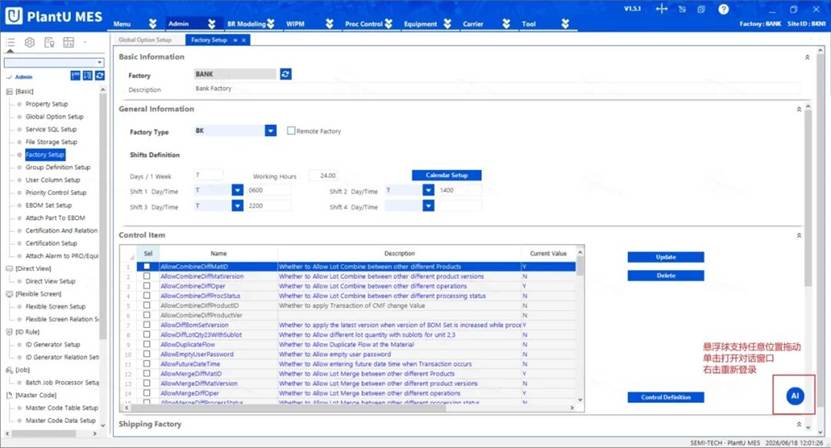Viewport: 831px width, 448px height.
Task: Check the Sel box for AllowCombineDiffProcStatus
Action: [147, 296]
